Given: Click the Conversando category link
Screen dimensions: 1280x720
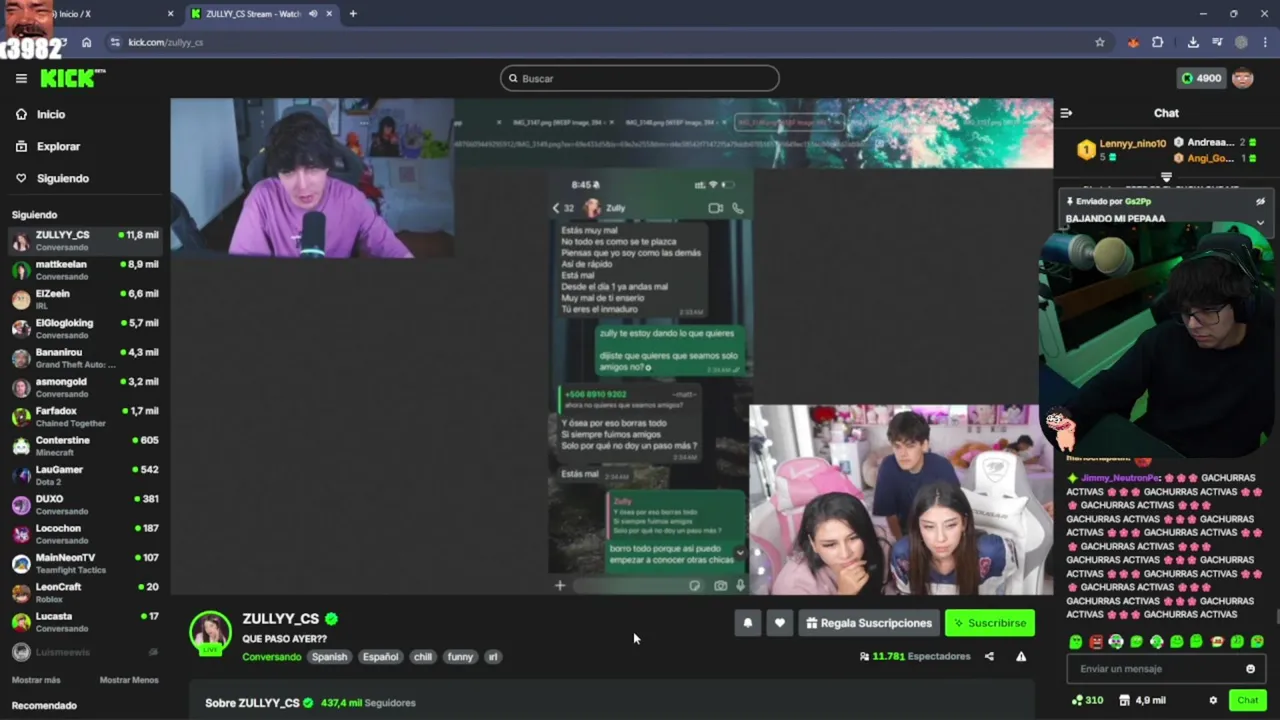Looking at the screenshot, I should 271,657.
